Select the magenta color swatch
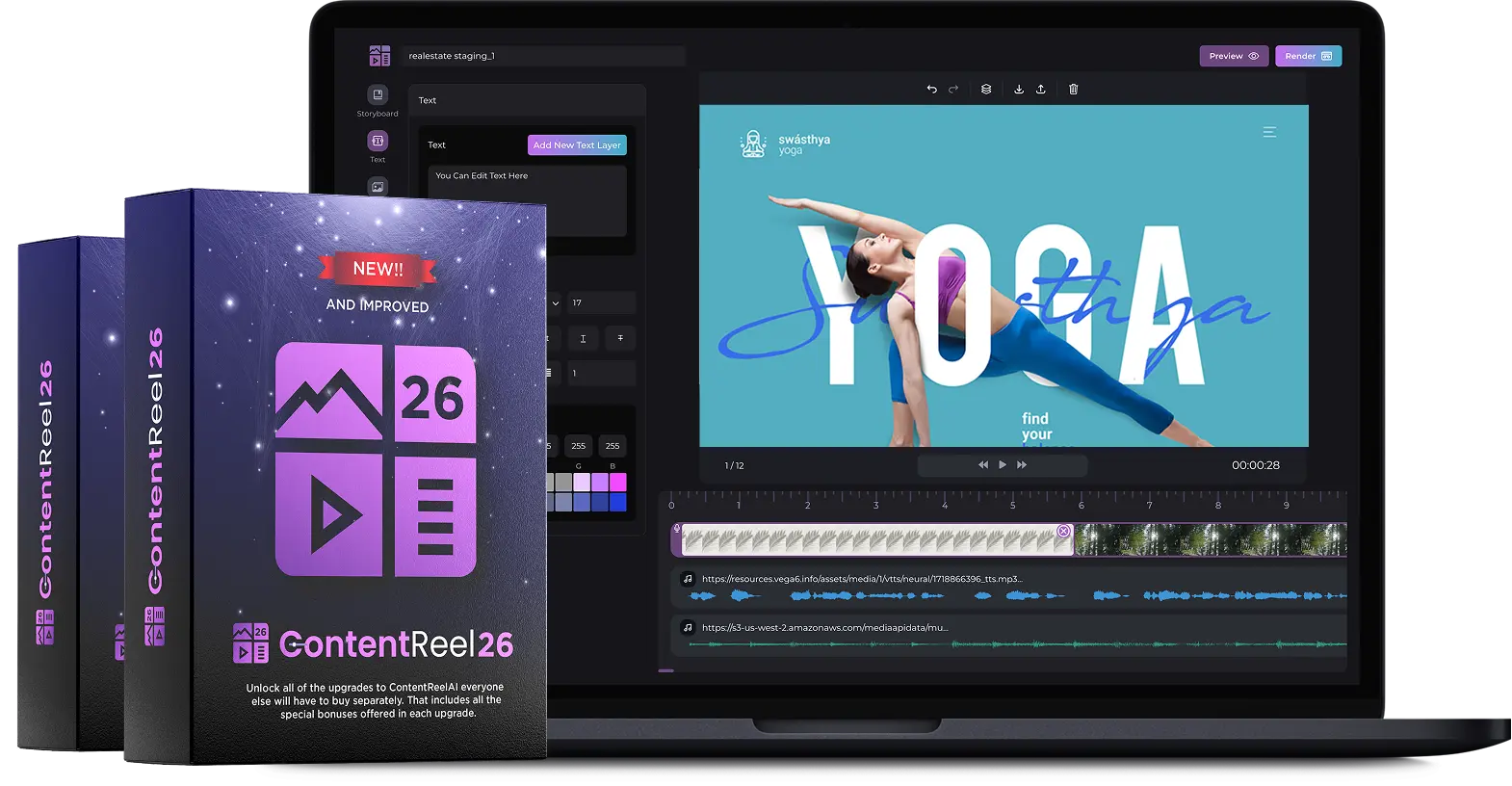 pyautogui.click(x=618, y=482)
